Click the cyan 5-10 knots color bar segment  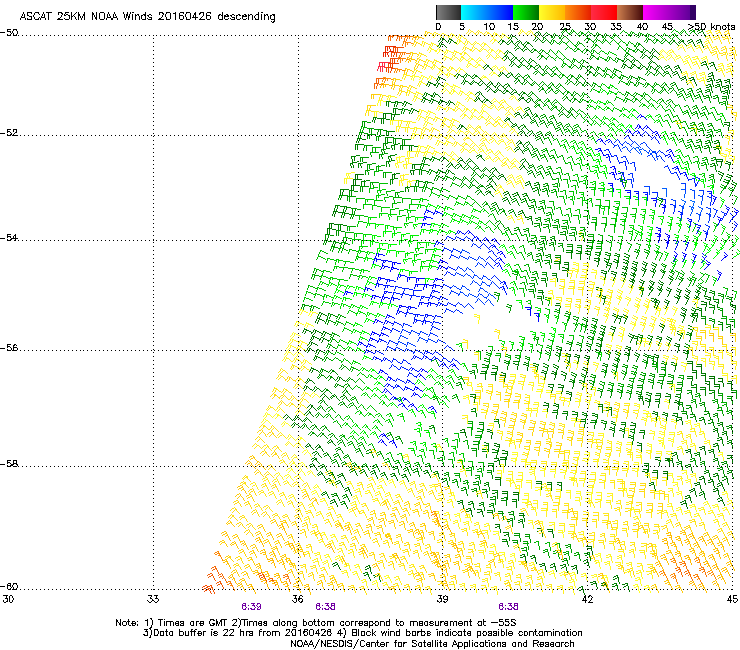pos(474,12)
